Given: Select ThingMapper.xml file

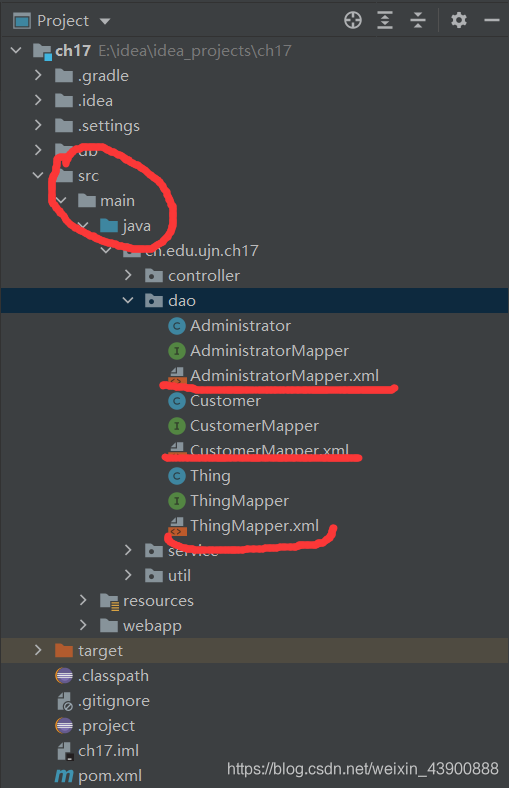Looking at the screenshot, I should (254, 526).
